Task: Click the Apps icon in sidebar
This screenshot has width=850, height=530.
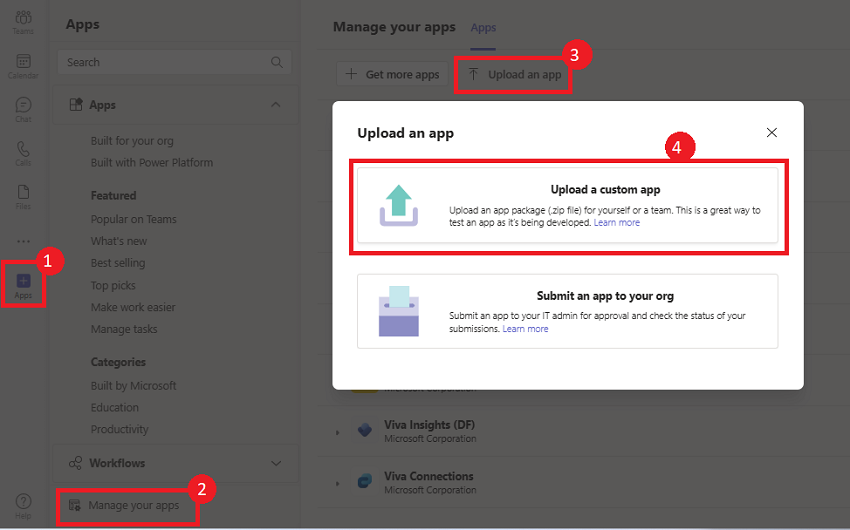Action: click(x=23, y=286)
